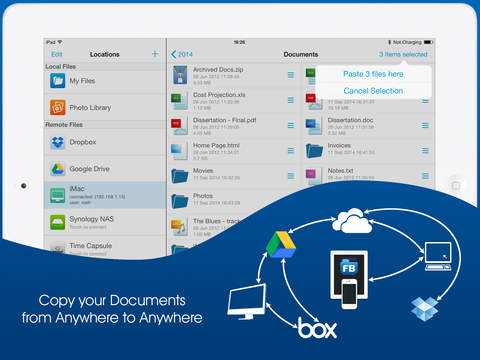Open the Movies folder
The image size is (480, 360).
point(233,176)
